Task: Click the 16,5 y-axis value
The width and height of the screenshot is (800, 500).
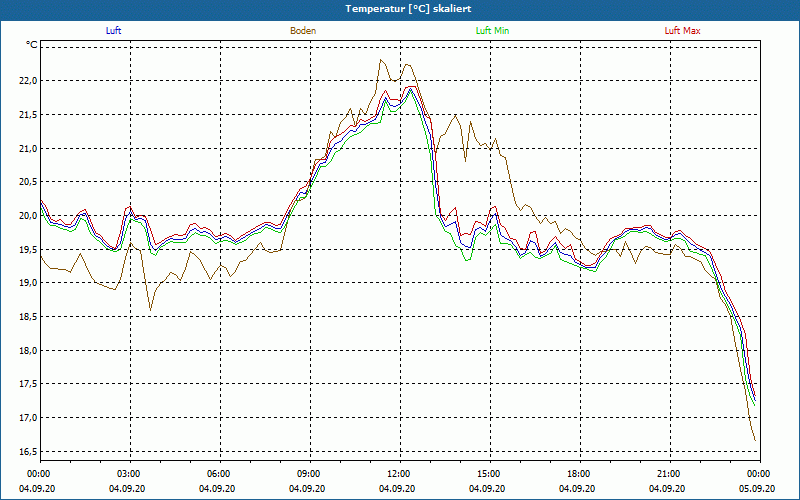Action: click(29, 452)
